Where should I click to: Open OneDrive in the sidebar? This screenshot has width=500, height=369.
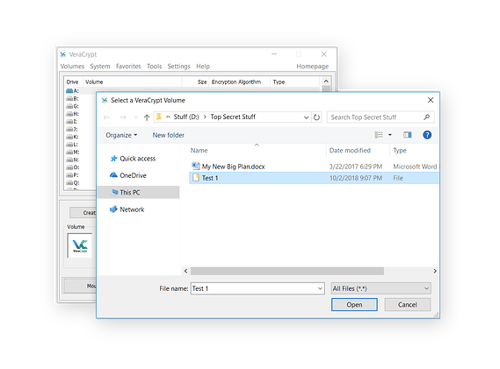pyautogui.click(x=128, y=175)
